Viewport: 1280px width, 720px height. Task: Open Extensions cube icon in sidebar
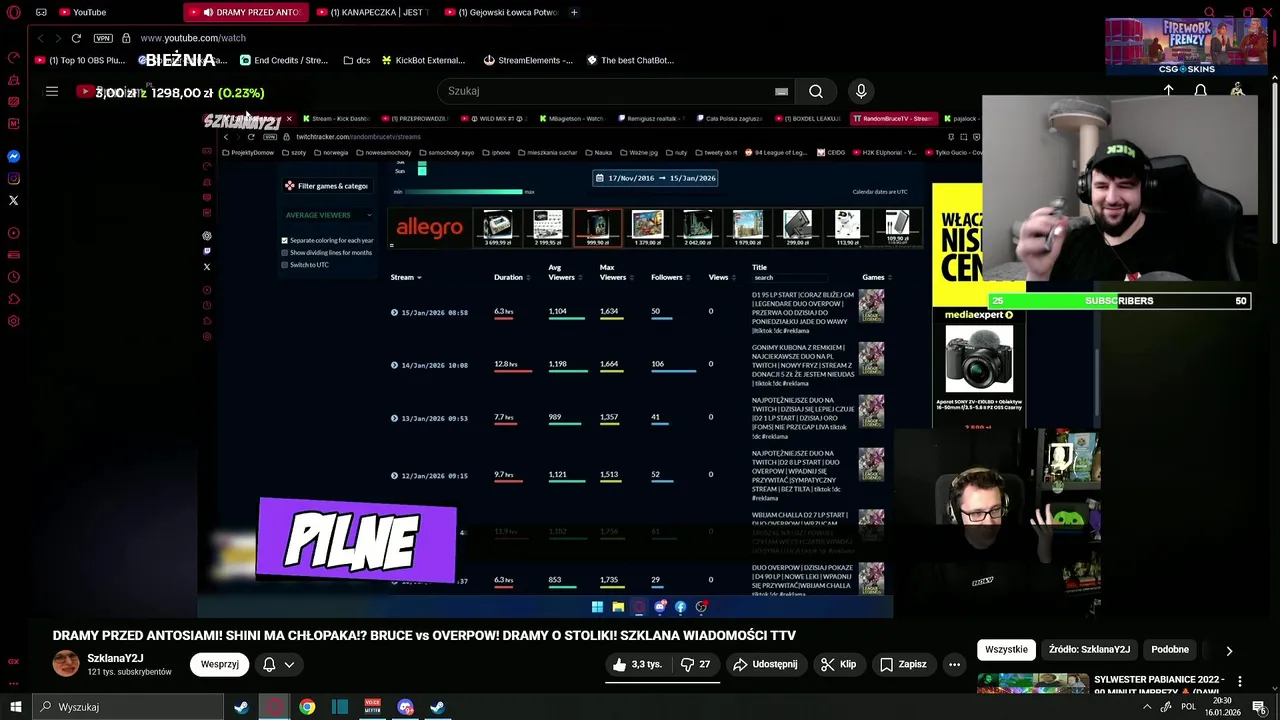[x=13, y=299]
